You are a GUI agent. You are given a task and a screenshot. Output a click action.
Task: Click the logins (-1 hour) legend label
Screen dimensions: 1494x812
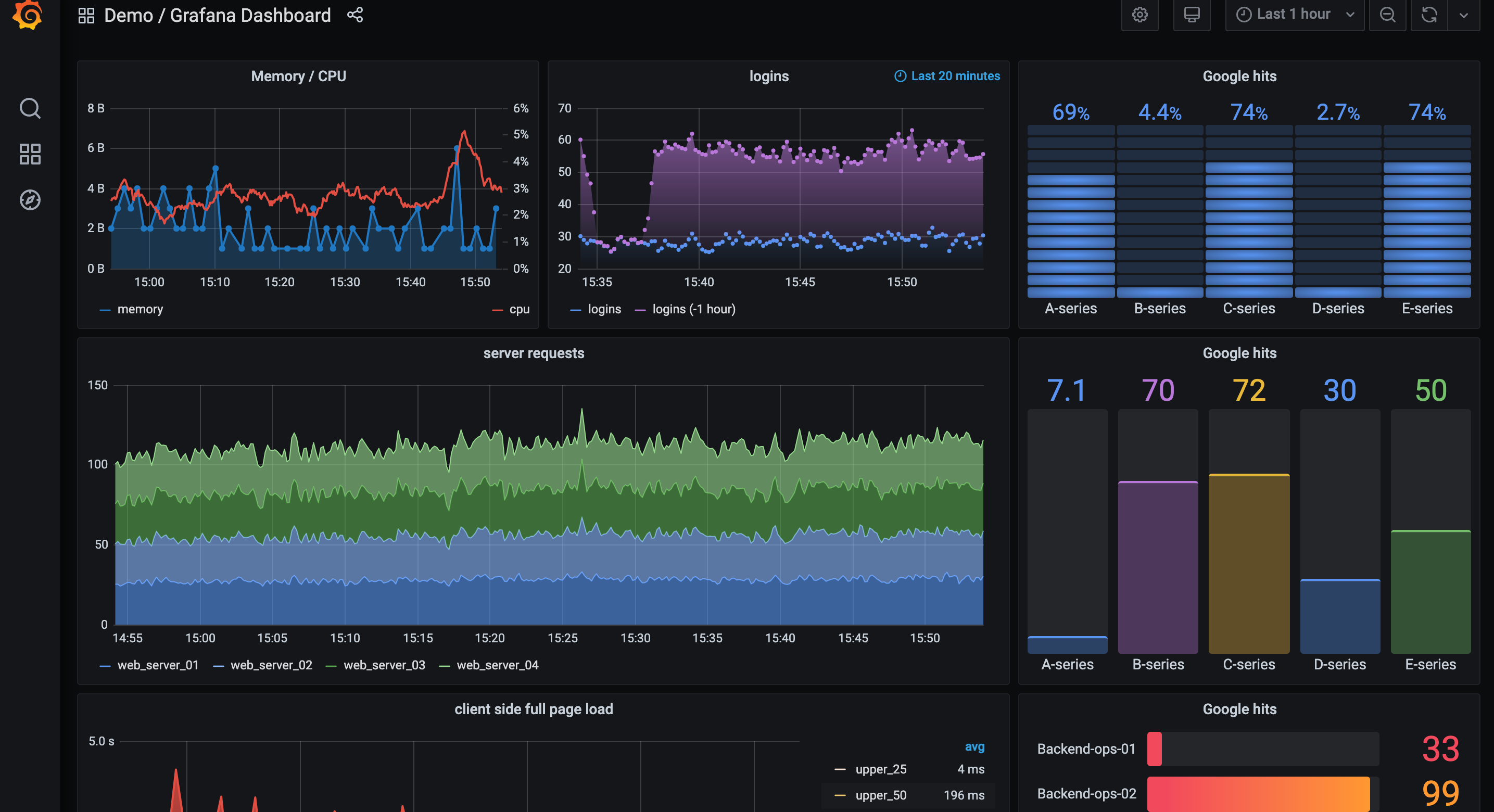click(693, 308)
